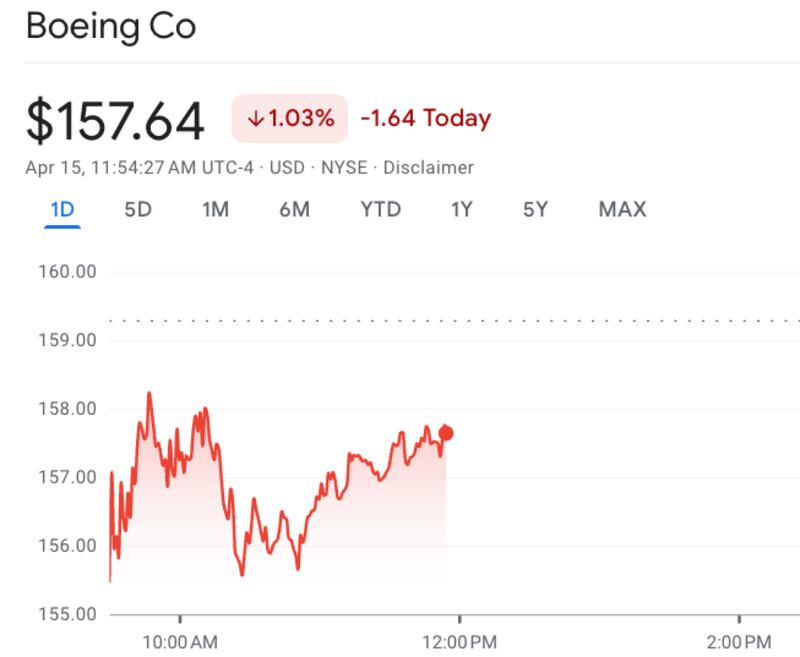Click the down 1.03% change badge
Viewport: 800px width, 657px height.
point(290,119)
